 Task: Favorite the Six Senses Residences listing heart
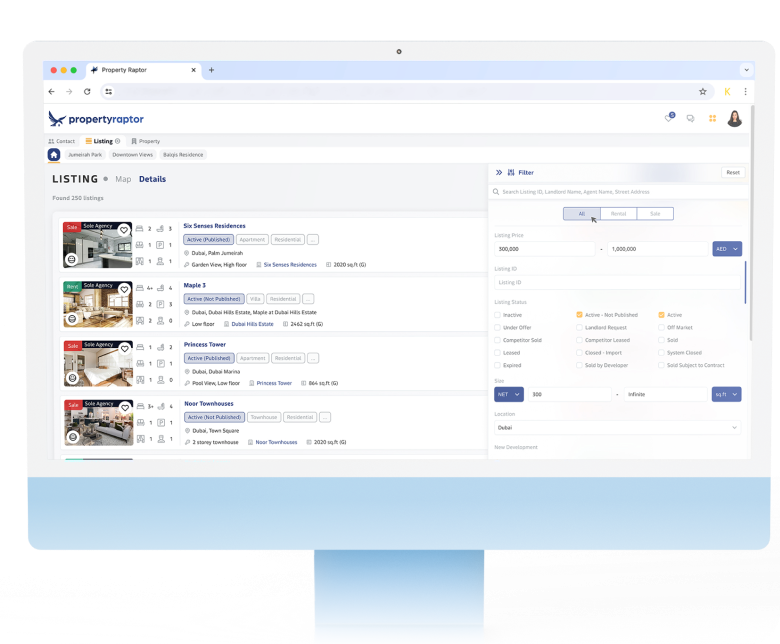coord(124,229)
